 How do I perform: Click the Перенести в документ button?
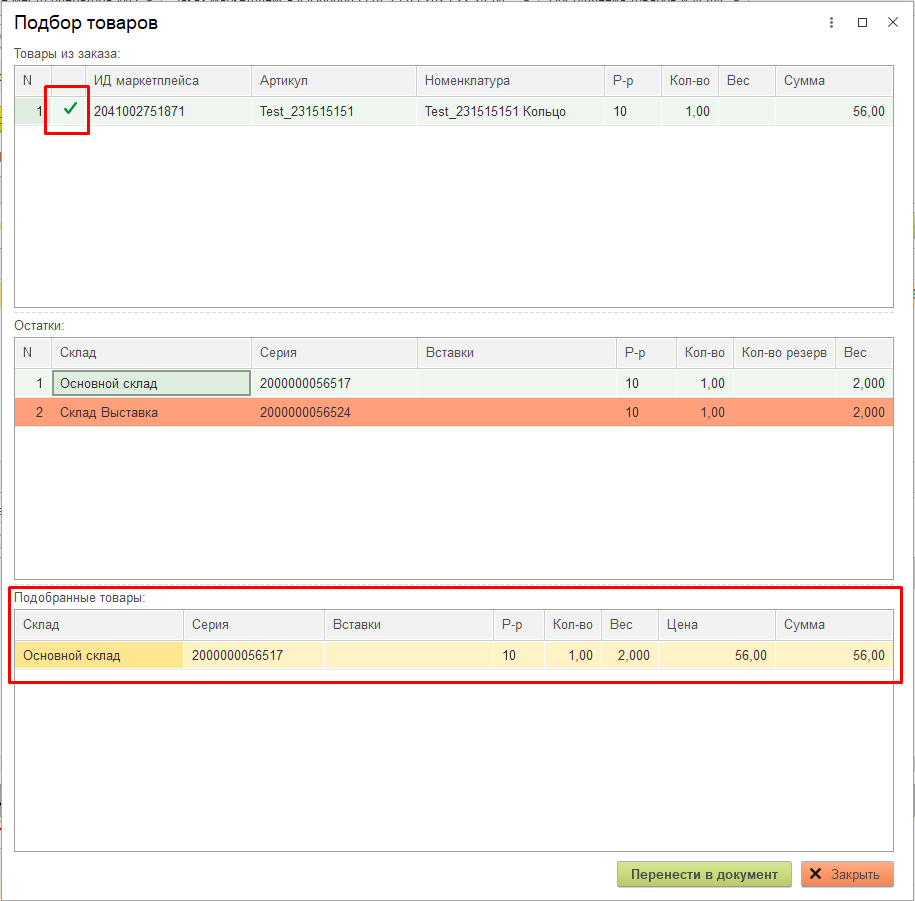(x=704, y=874)
